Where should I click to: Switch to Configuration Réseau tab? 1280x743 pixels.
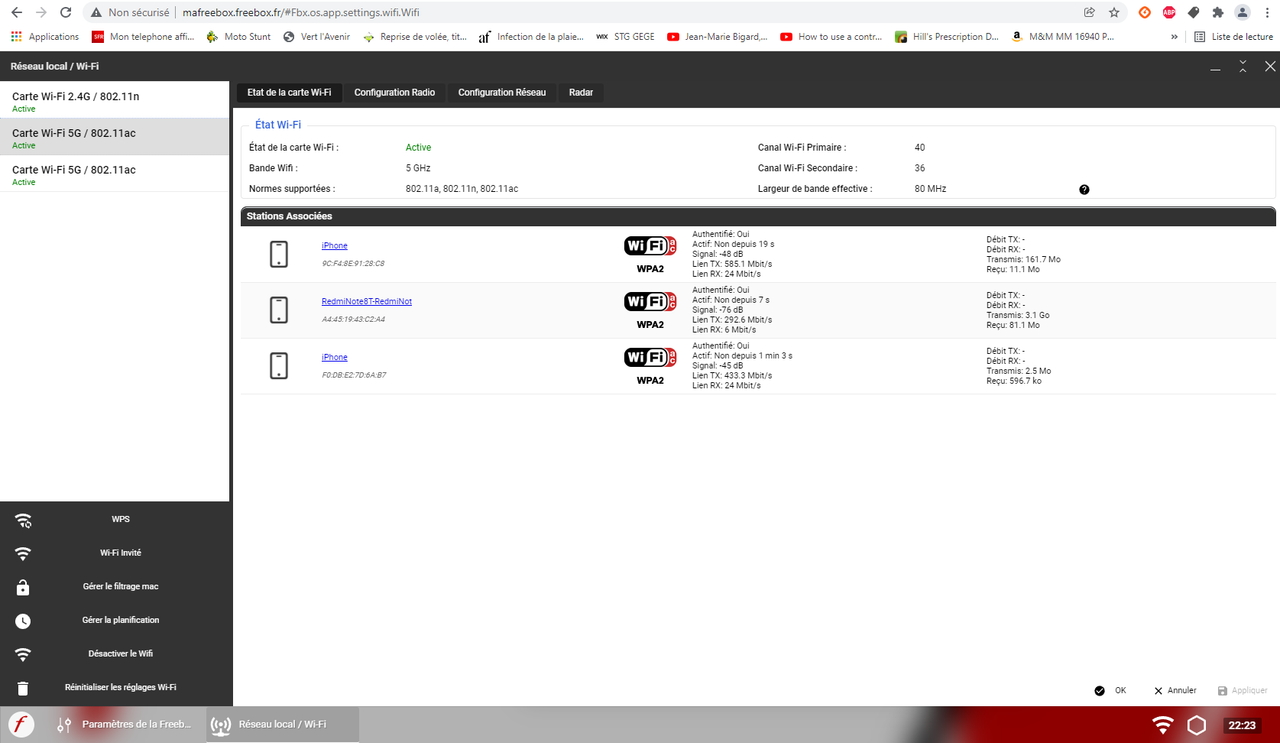coord(502,92)
